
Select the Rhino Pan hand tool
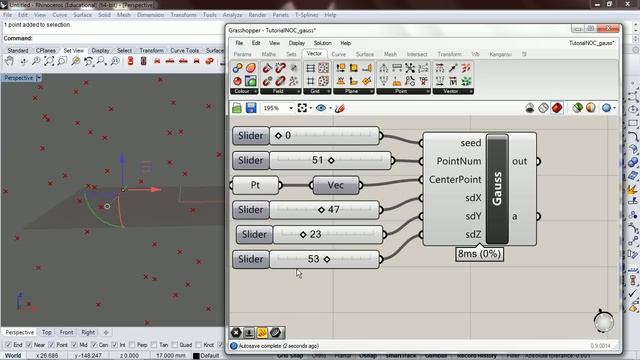(x=9, y=61)
